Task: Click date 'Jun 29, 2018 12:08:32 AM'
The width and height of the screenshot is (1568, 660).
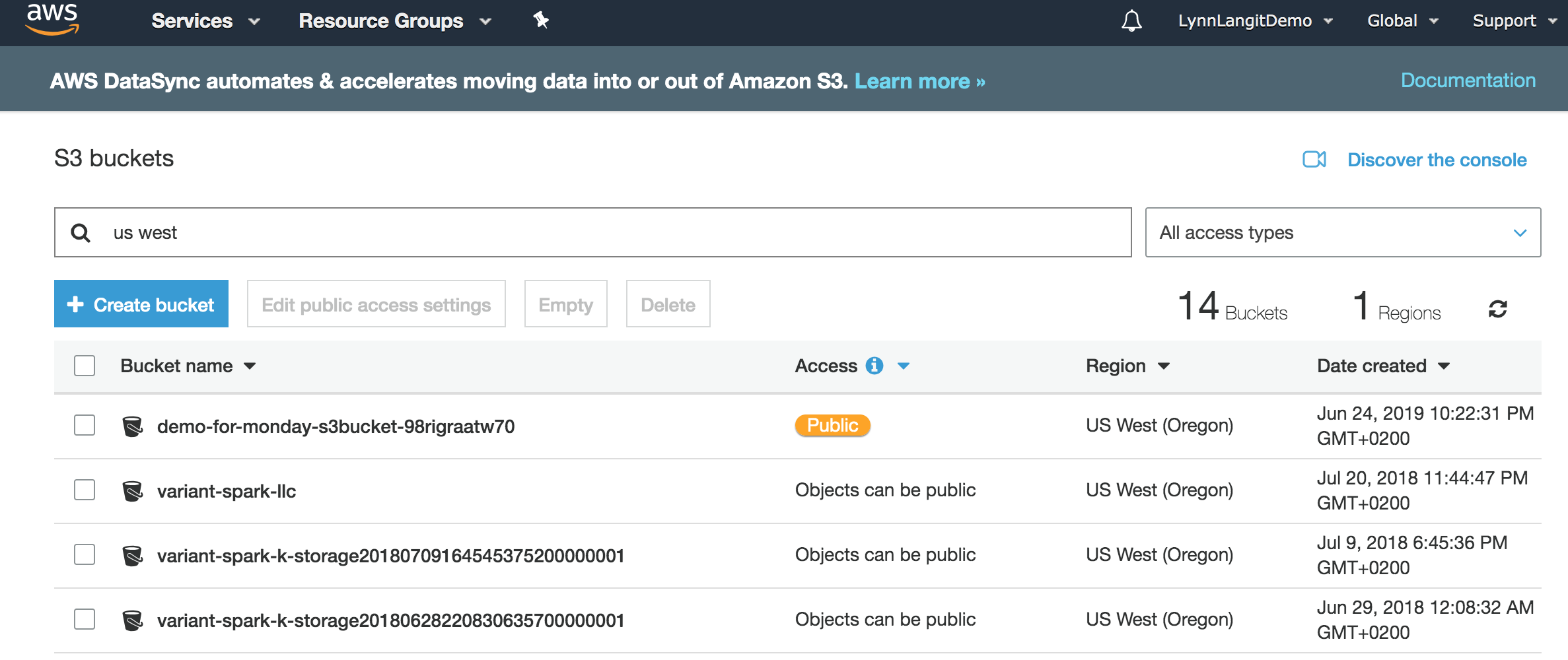Action: pos(1425,607)
